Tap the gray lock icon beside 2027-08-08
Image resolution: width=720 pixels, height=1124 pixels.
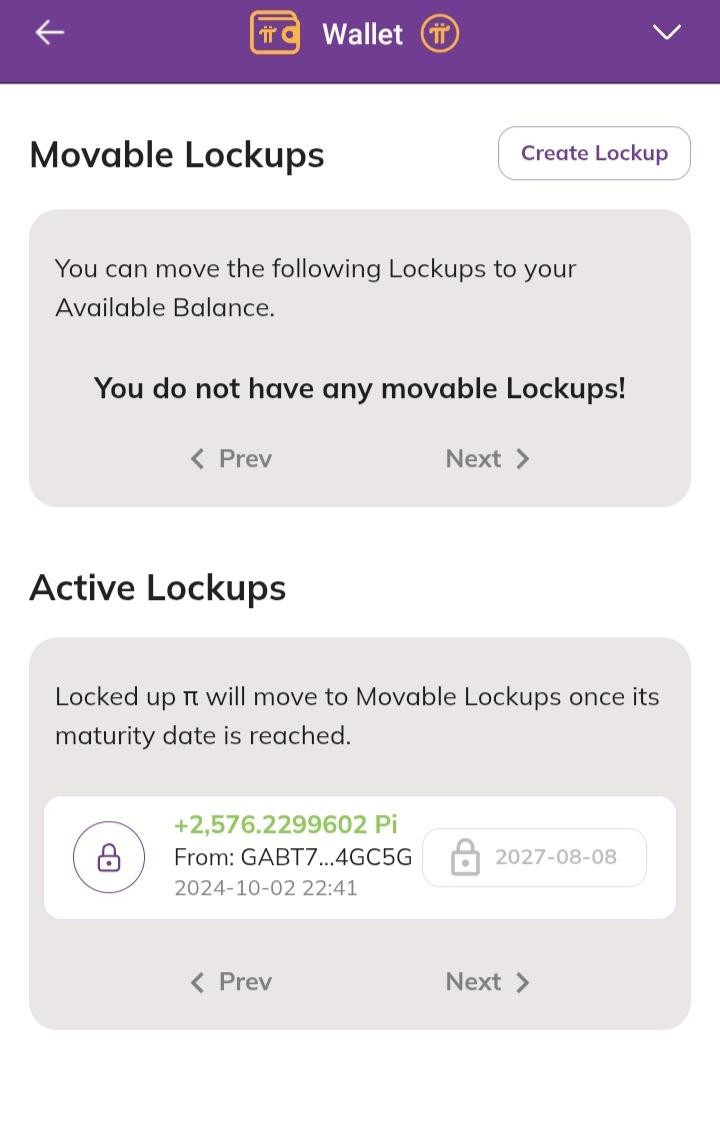(x=465, y=858)
